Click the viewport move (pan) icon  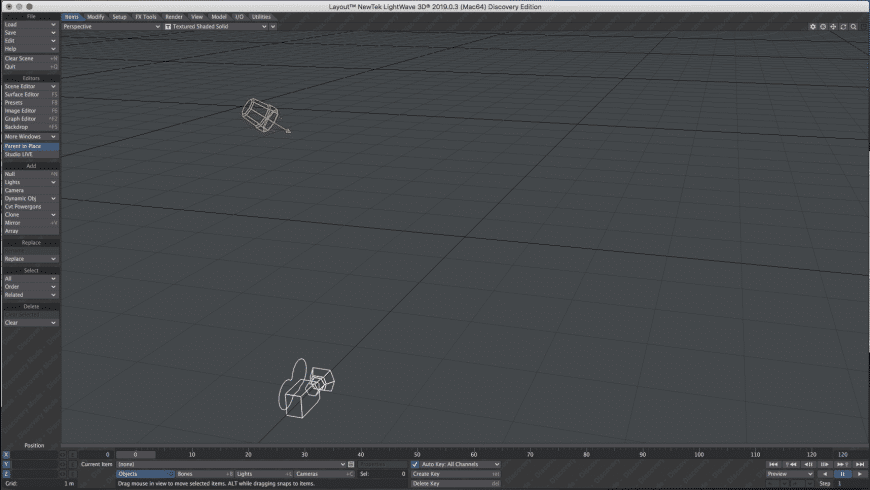click(833, 27)
